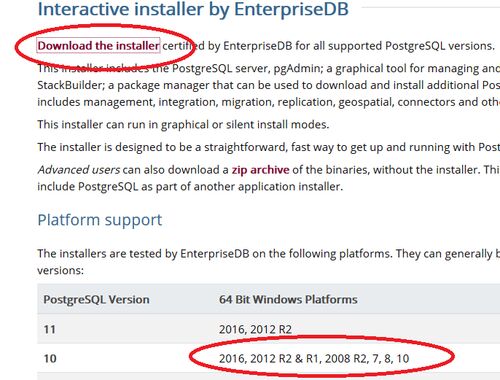The width and height of the screenshot is (500, 380).
Task: Click the "include PostgreSQL as part of another" line
Action: (190, 186)
